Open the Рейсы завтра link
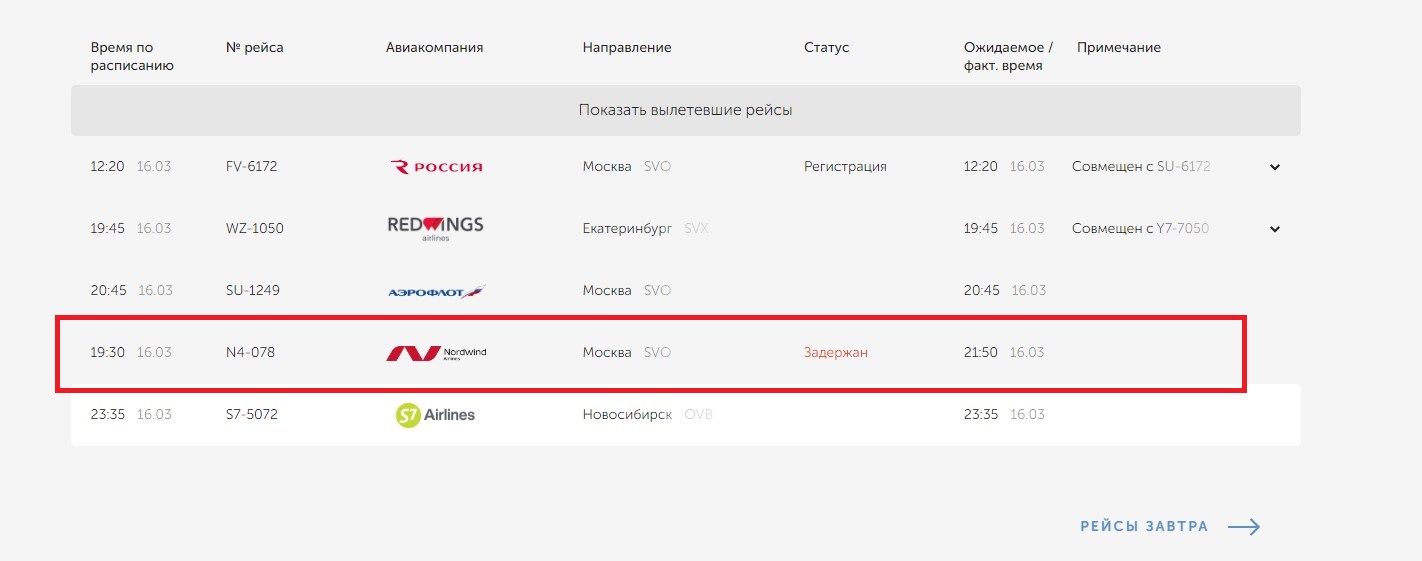 click(1144, 527)
